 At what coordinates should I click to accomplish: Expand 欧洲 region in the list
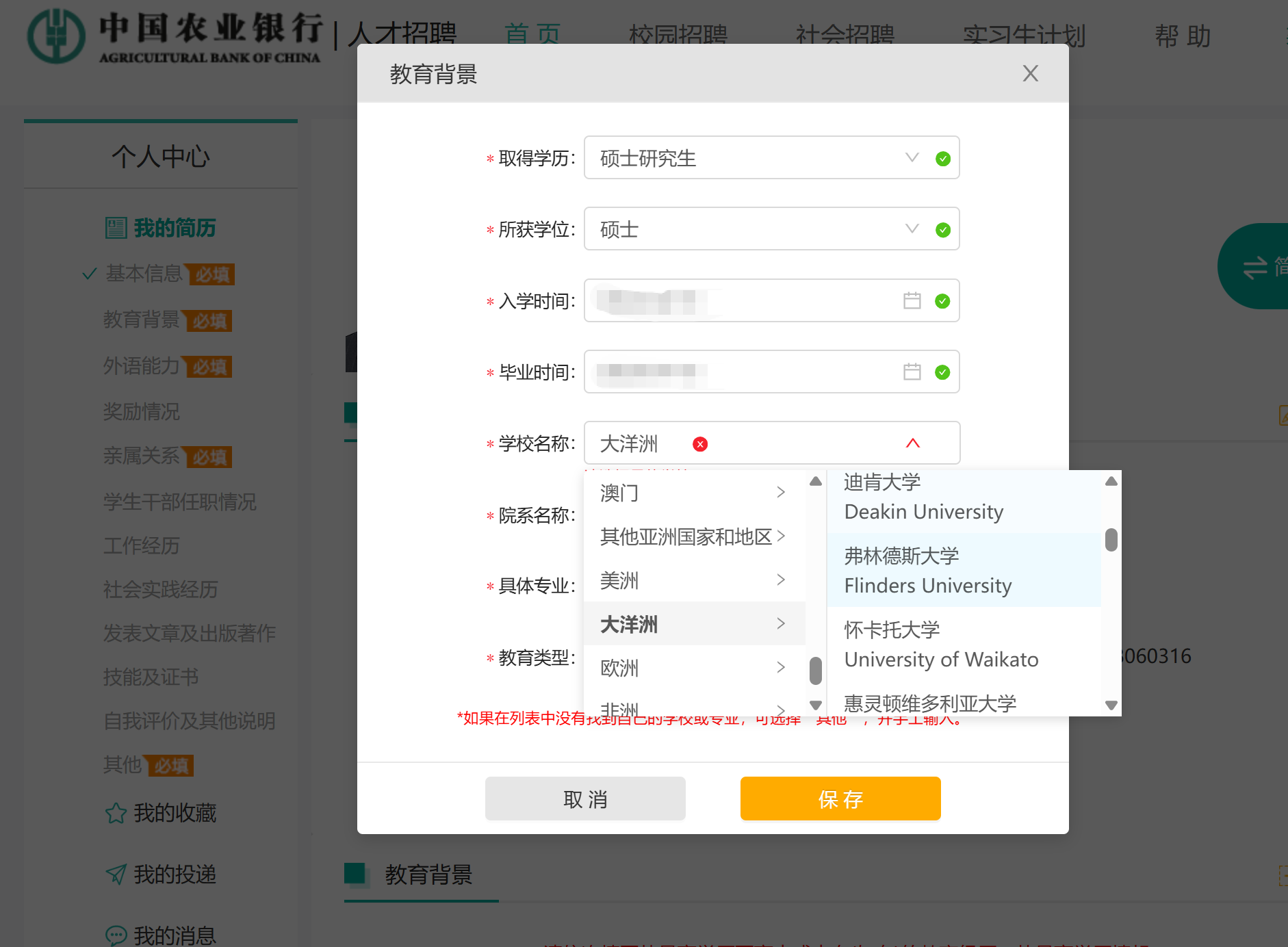pyautogui.click(x=694, y=667)
